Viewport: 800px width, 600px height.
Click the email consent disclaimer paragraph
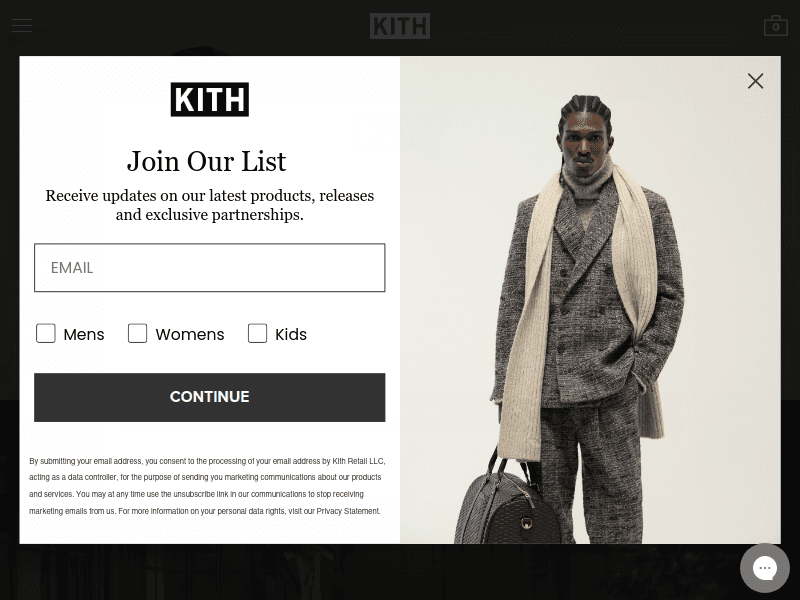click(x=207, y=486)
